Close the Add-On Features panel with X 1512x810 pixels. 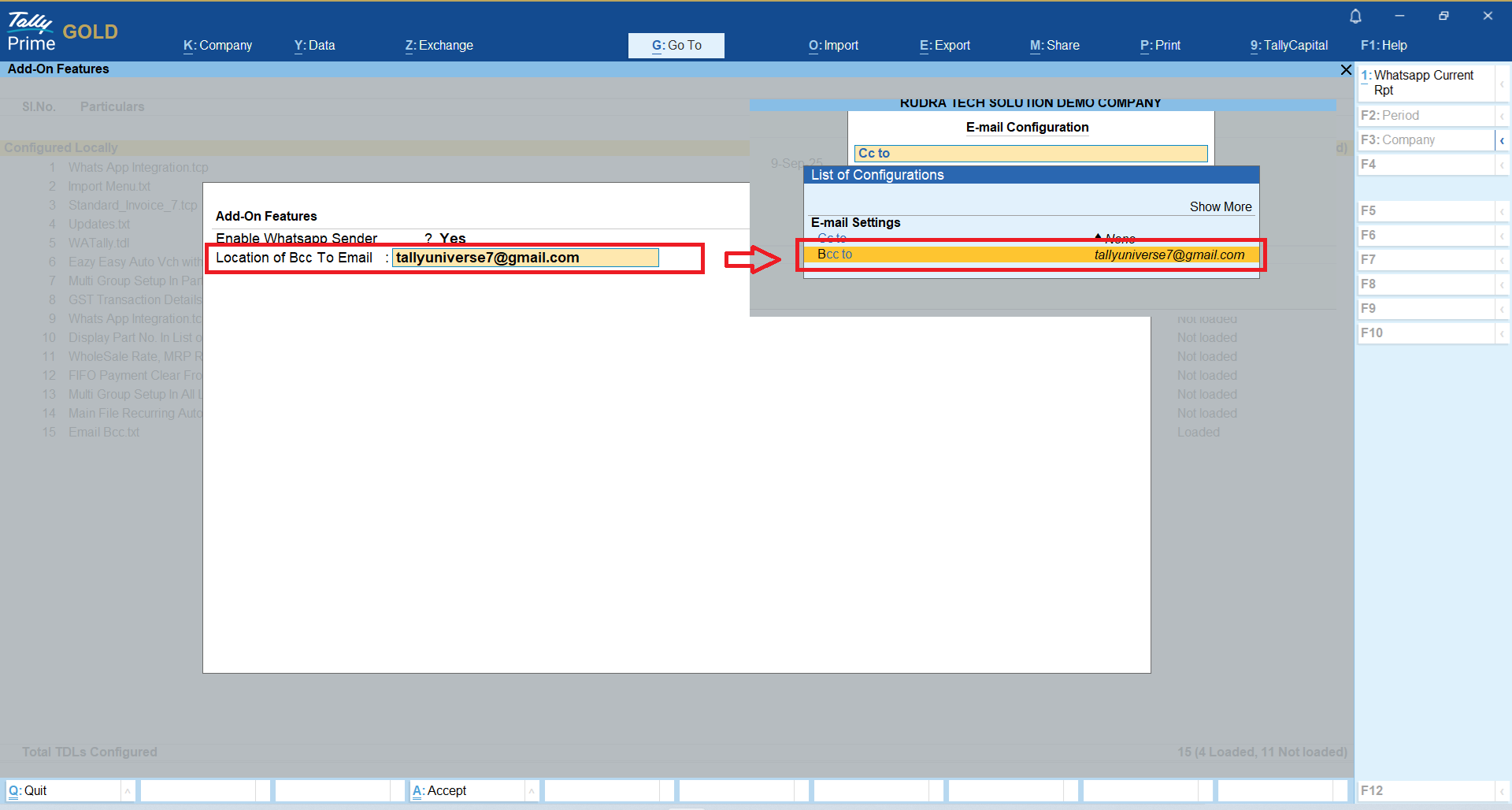click(x=1346, y=70)
